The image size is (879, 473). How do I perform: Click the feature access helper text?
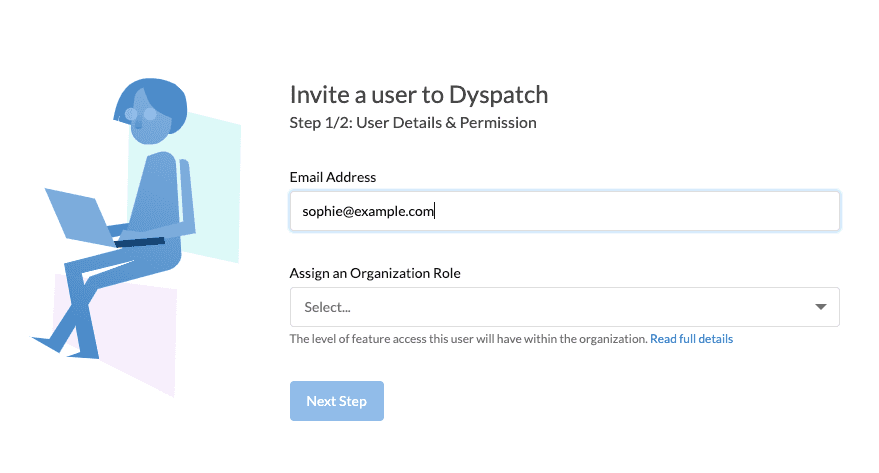469,339
